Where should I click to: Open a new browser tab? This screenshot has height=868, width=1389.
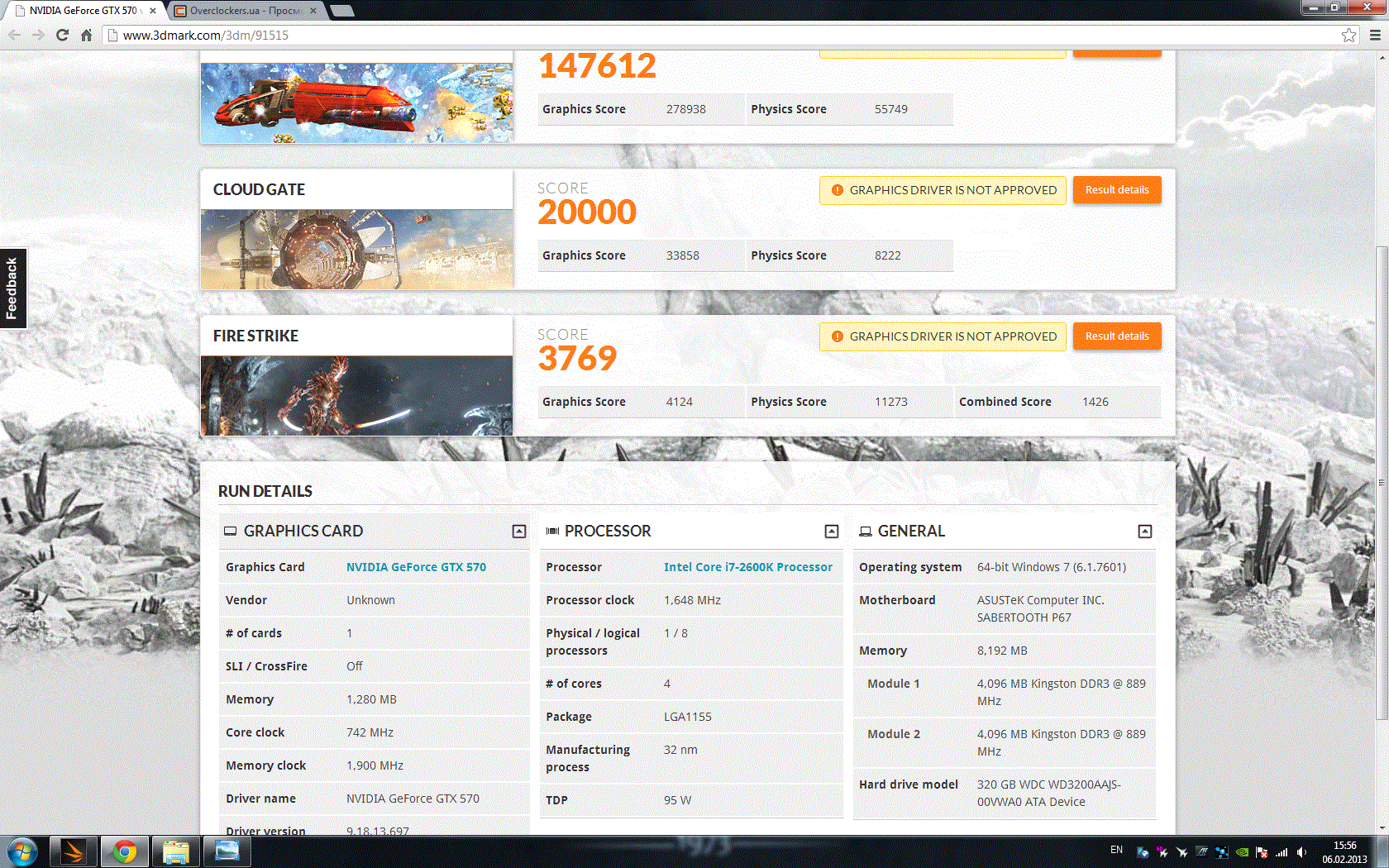tap(341, 11)
